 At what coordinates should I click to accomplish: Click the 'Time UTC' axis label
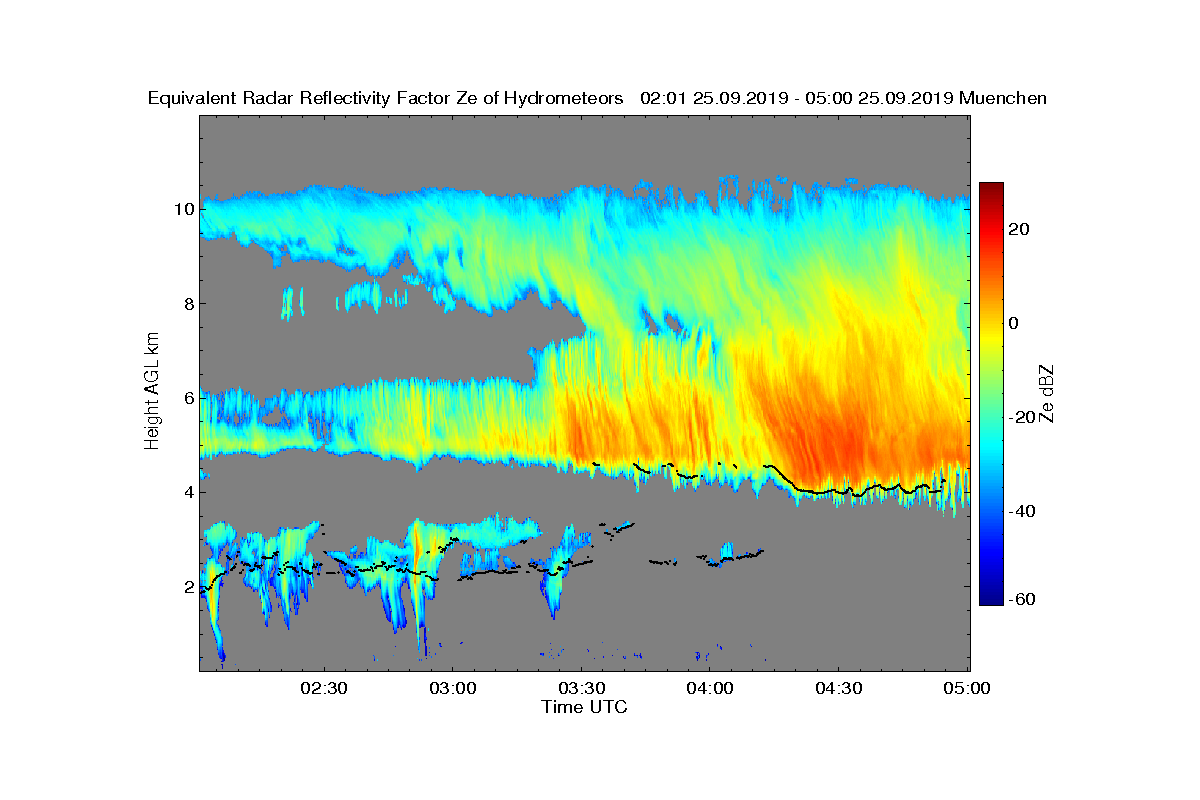[x=584, y=707]
